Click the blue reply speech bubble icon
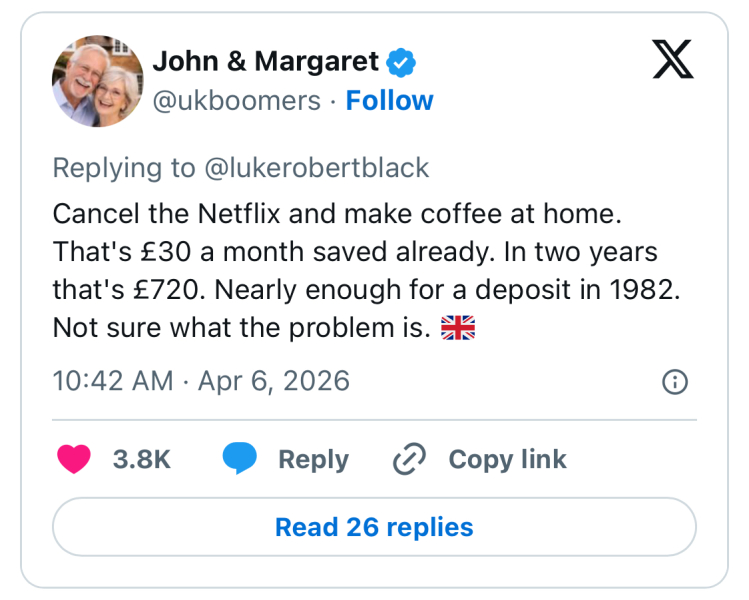Viewport: 749px width, 600px height. [x=239, y=459]
